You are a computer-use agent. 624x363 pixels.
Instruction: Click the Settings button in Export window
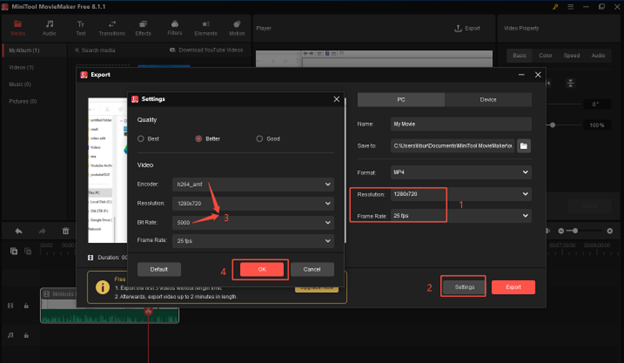click(464, 287)
